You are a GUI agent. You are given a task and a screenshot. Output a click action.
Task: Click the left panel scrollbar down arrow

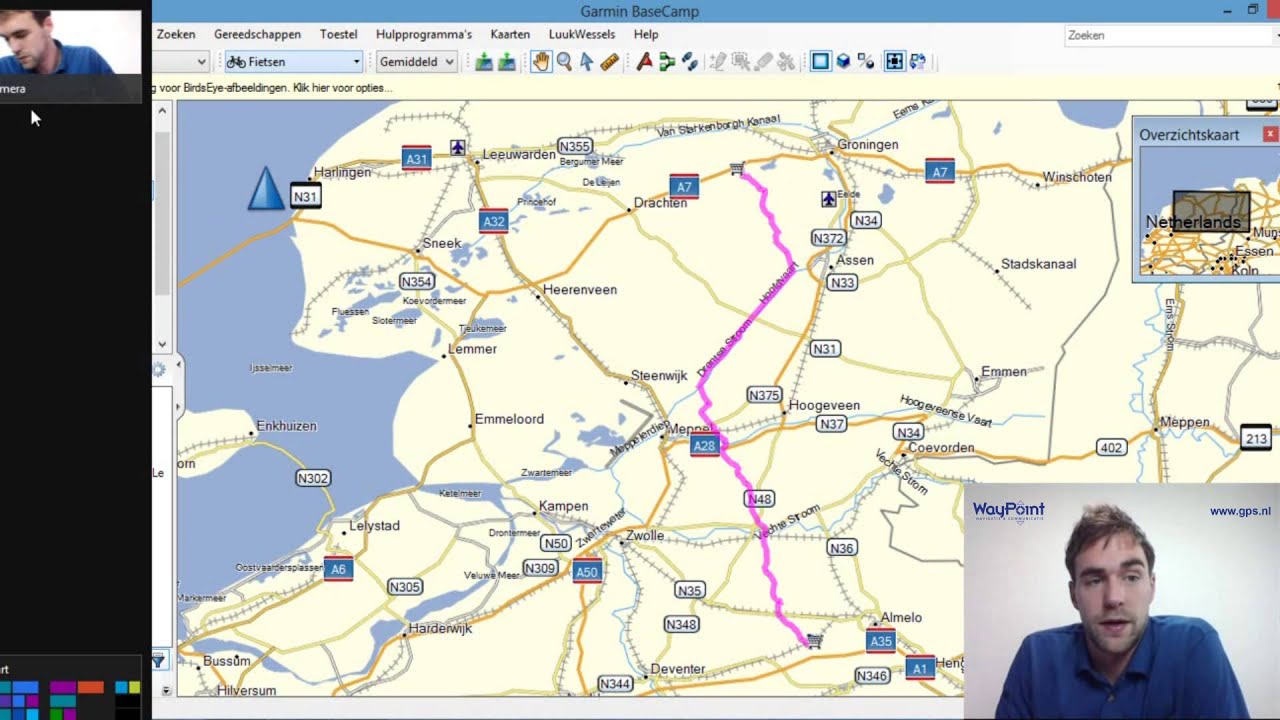162,344
